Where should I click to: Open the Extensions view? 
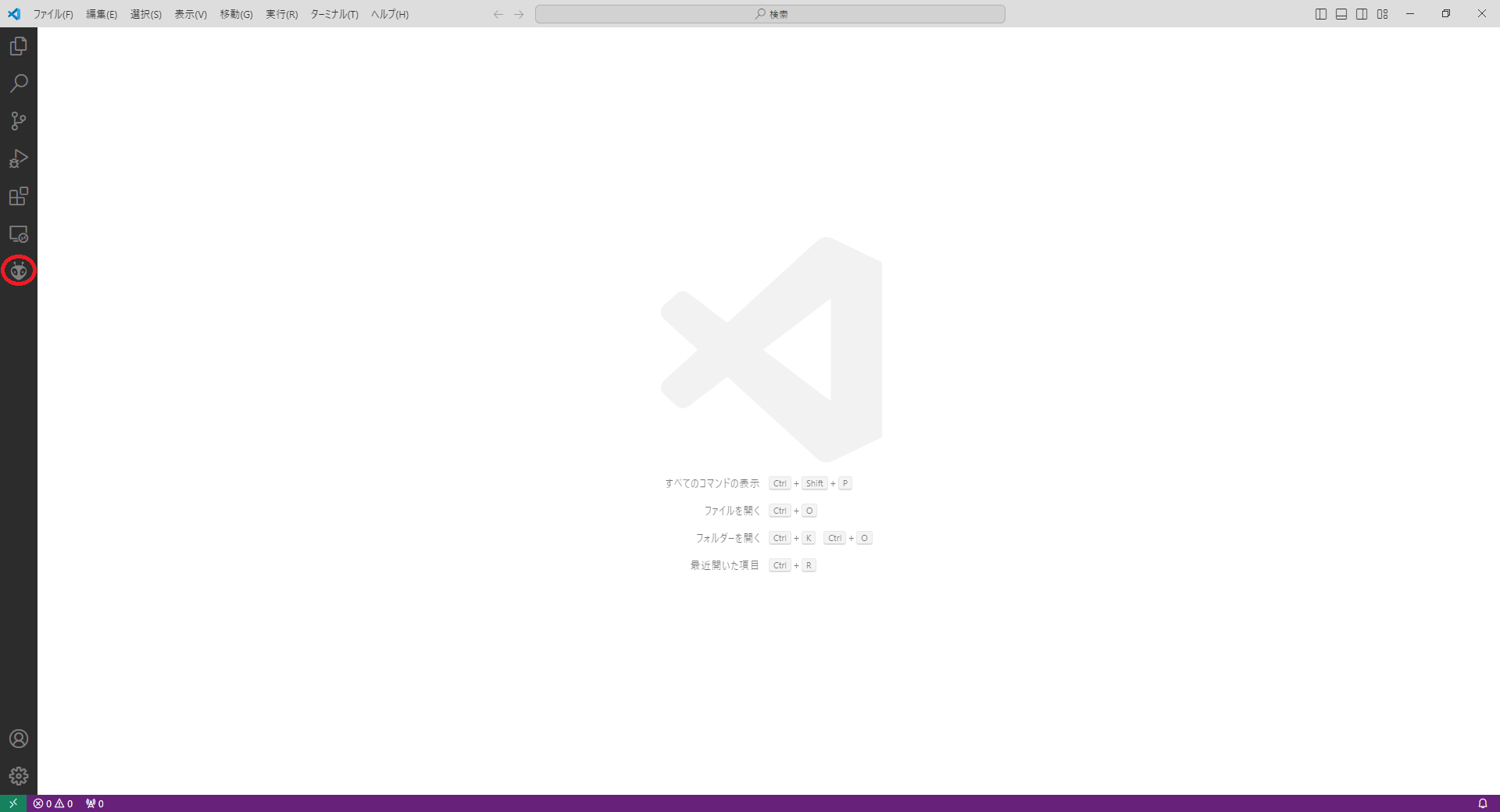coord(19,196)
